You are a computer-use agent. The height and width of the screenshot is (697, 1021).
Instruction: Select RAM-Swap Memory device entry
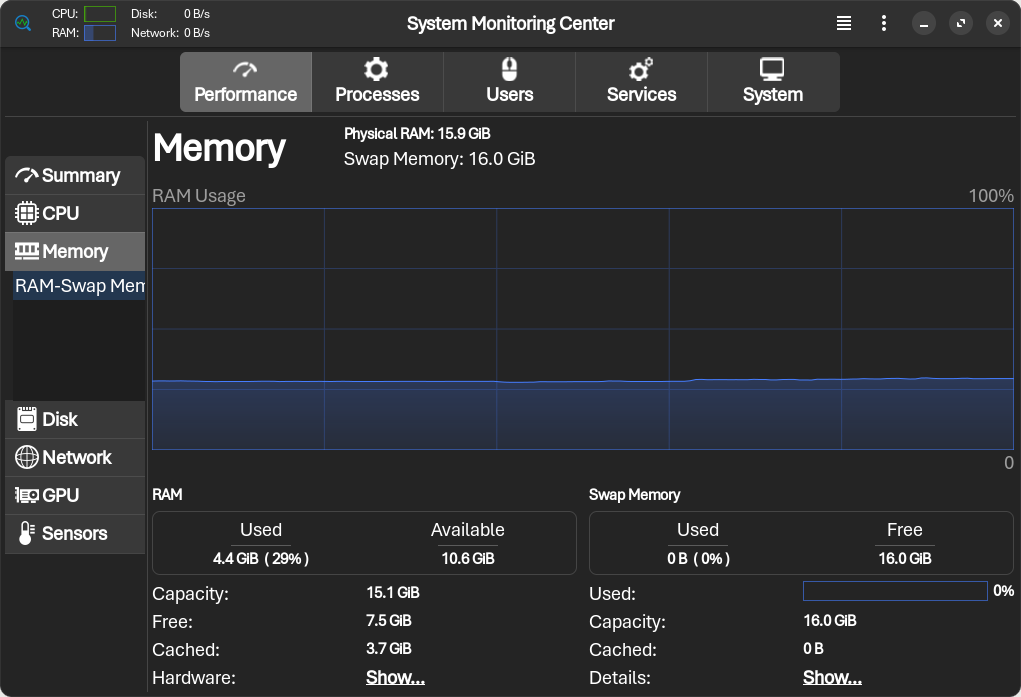(80, 286)
